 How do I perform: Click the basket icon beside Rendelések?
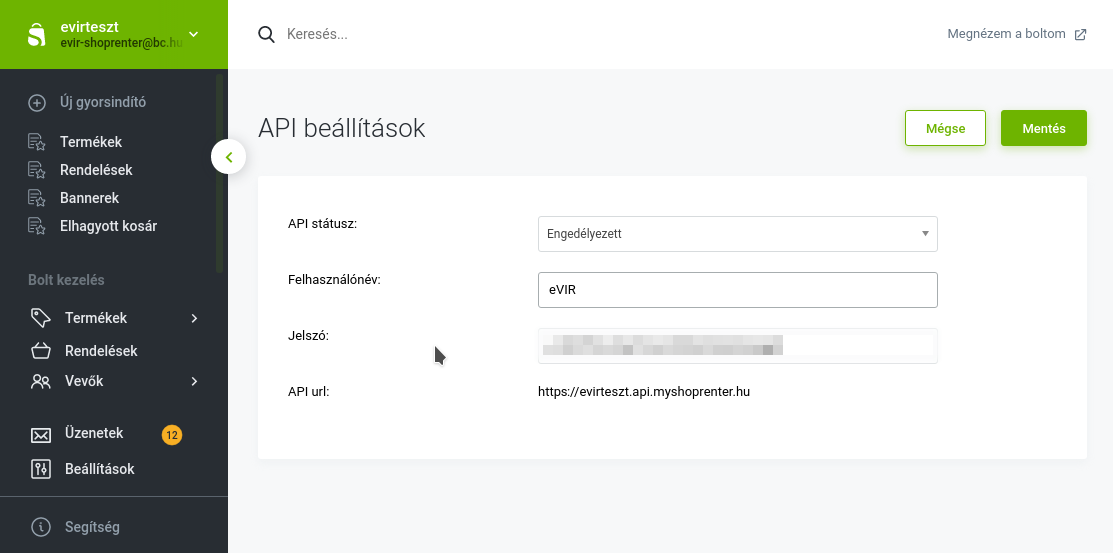point(40,351)
